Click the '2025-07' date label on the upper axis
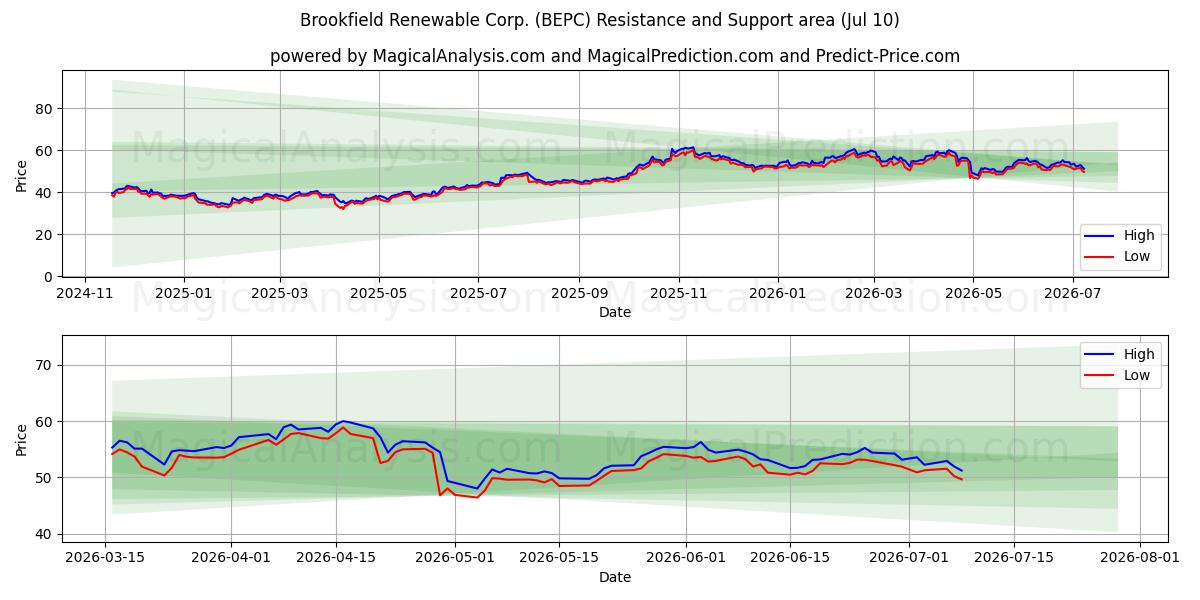 coord(478,295)
